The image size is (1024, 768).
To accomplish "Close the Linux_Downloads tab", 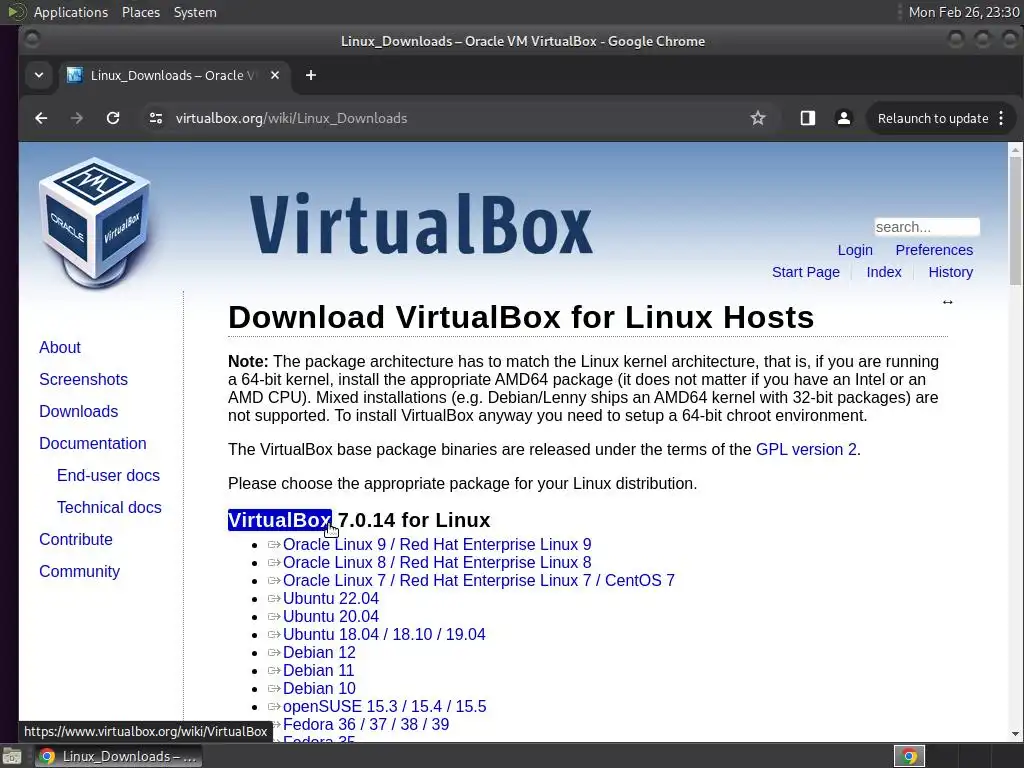I will [x=275, y=75].
